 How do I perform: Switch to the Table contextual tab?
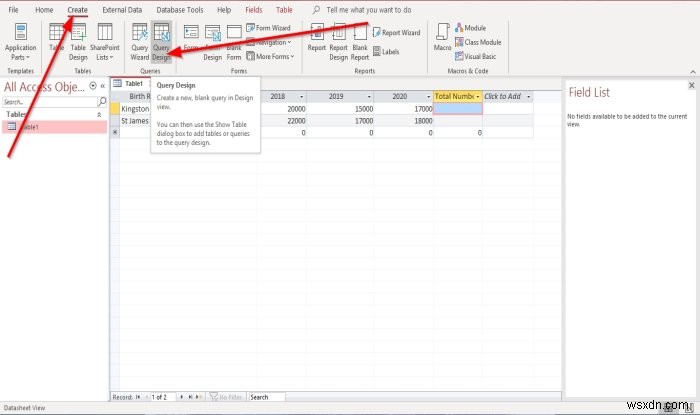[284, 9]
